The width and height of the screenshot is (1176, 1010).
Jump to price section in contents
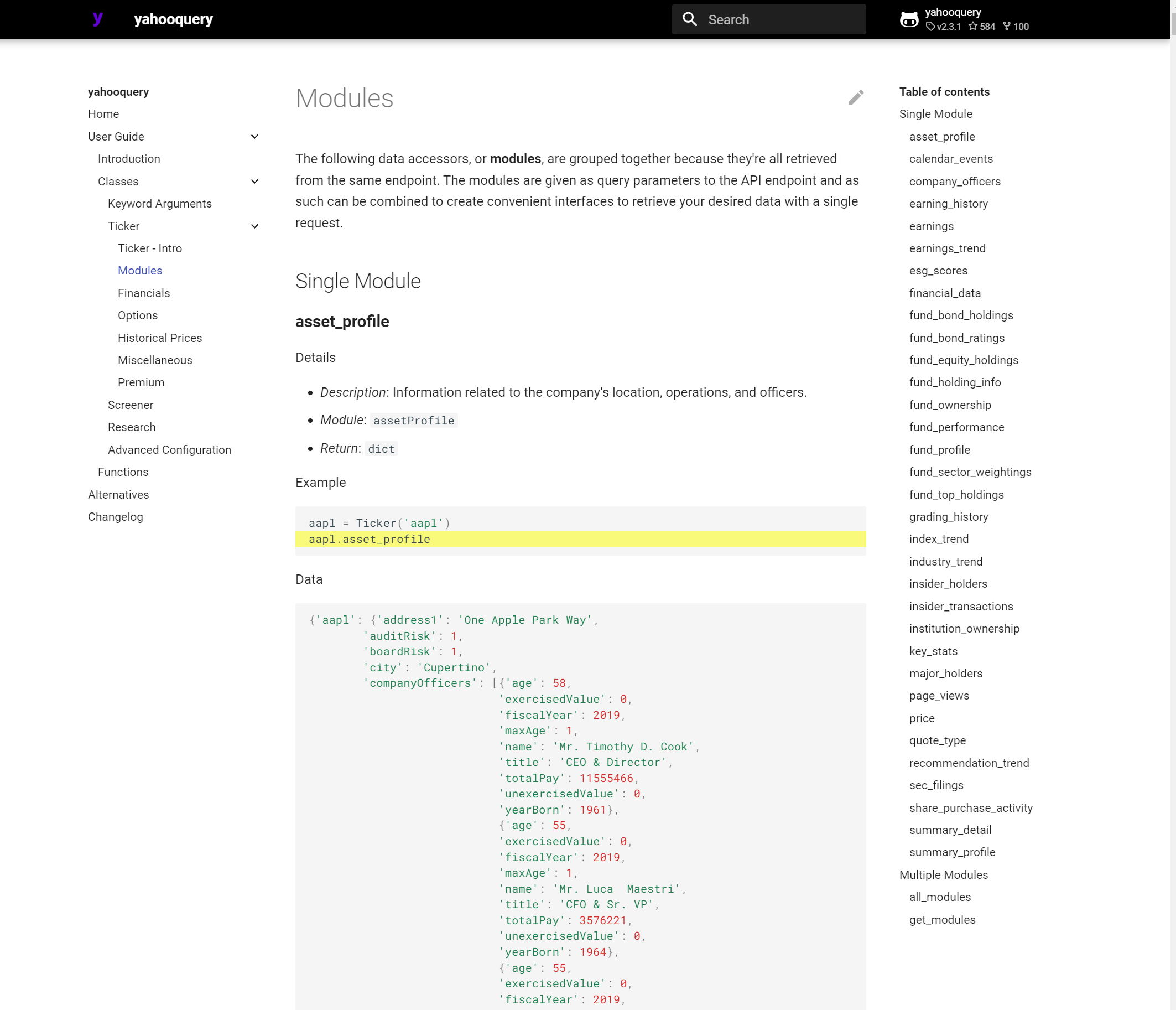coord(922,719)
